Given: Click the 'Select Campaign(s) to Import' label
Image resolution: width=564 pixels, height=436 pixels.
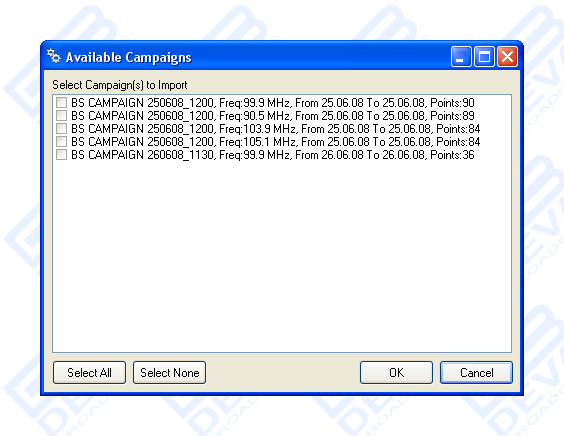Looking at the screenshot, I should tap(120, 85).
